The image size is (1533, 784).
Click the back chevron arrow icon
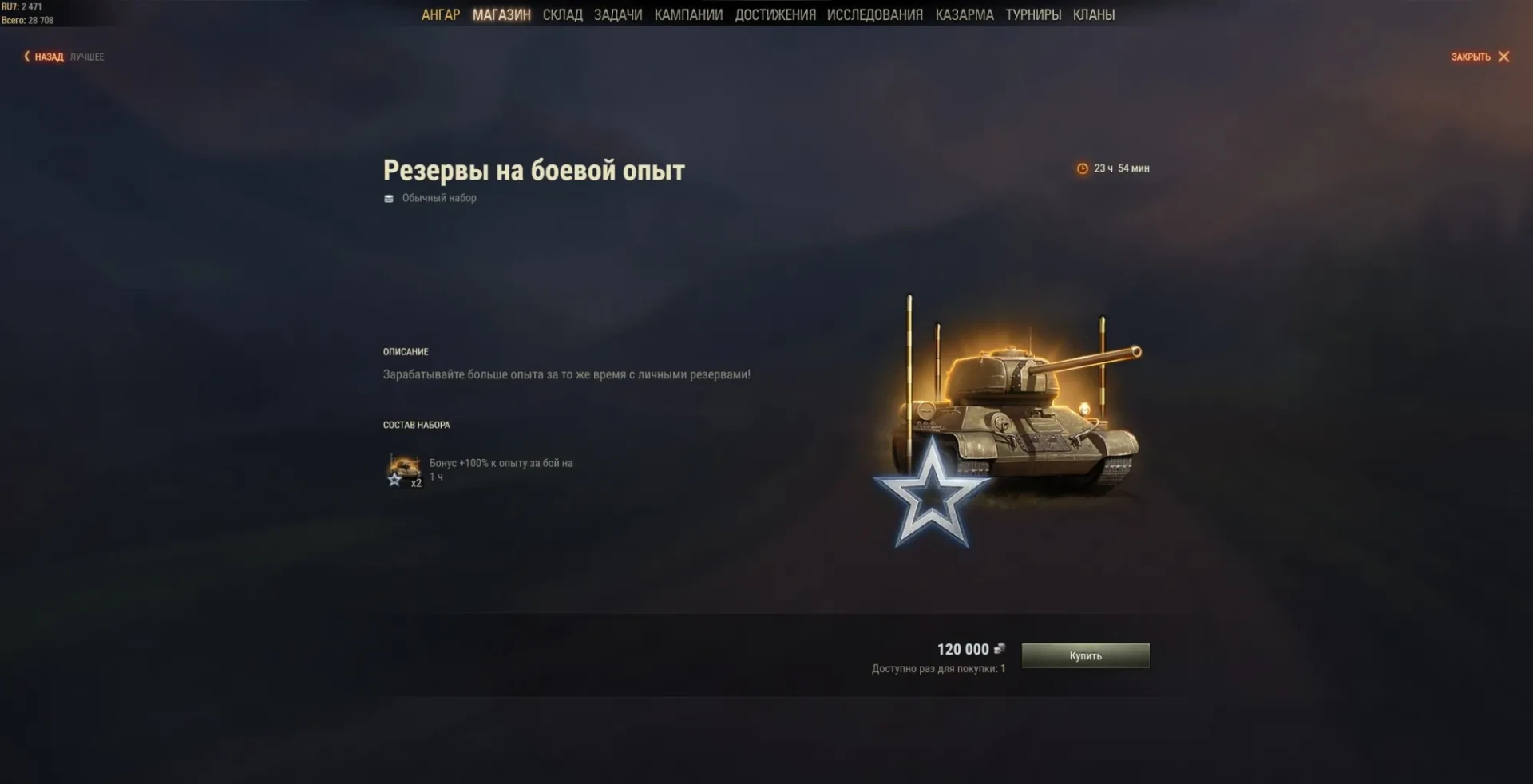[x=27, y=57]
